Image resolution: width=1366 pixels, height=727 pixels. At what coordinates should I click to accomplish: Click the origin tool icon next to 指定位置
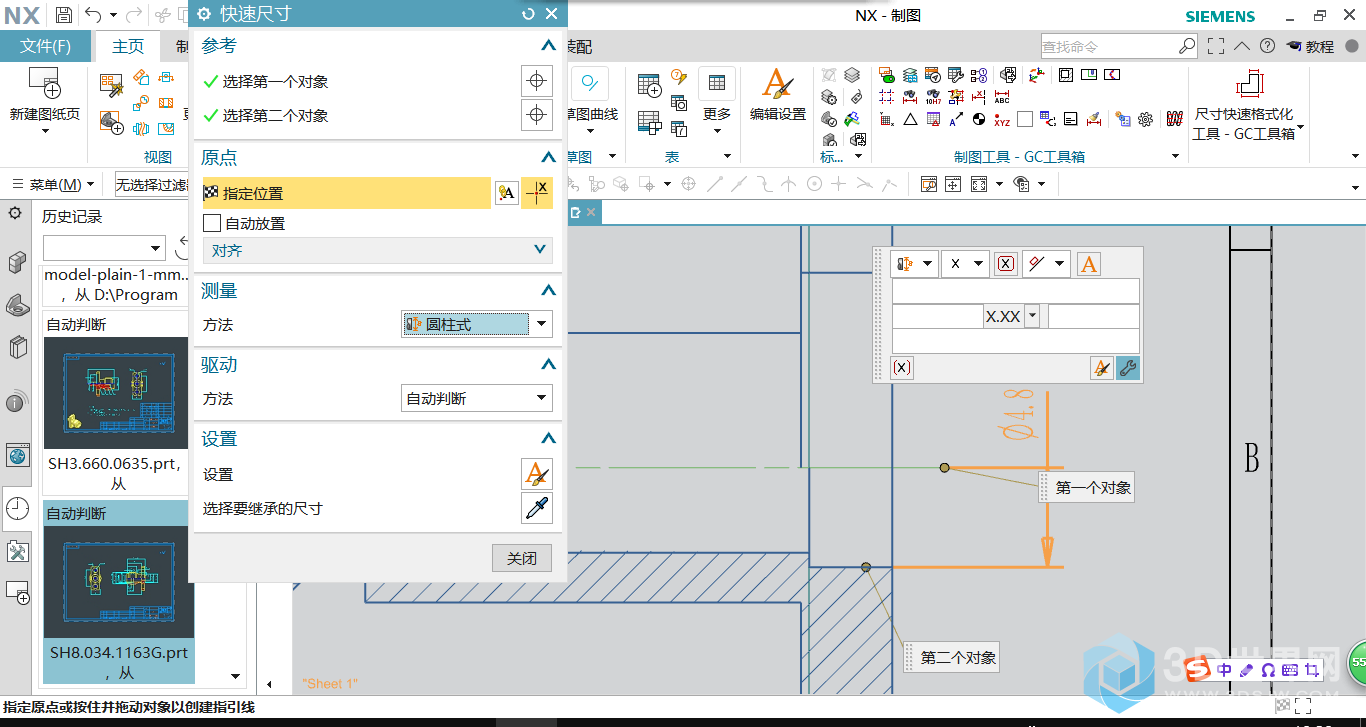507,193
